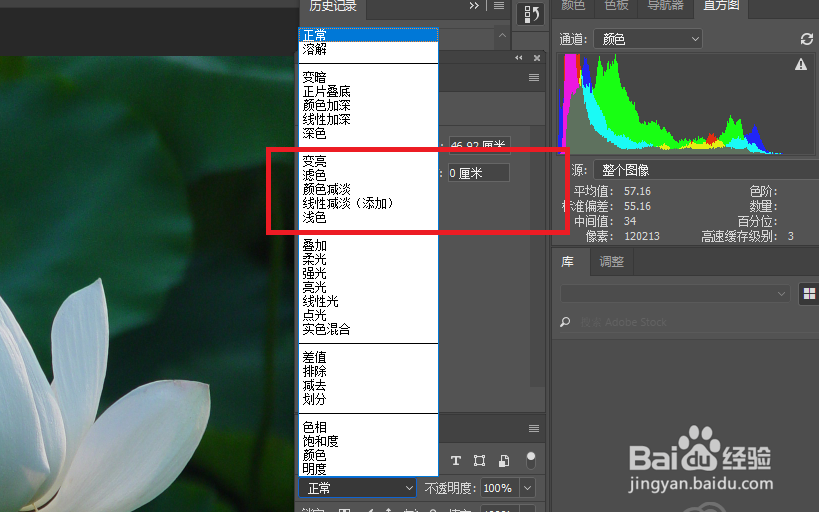Choose 颜色减淡 blend mode

coord(368,189)
